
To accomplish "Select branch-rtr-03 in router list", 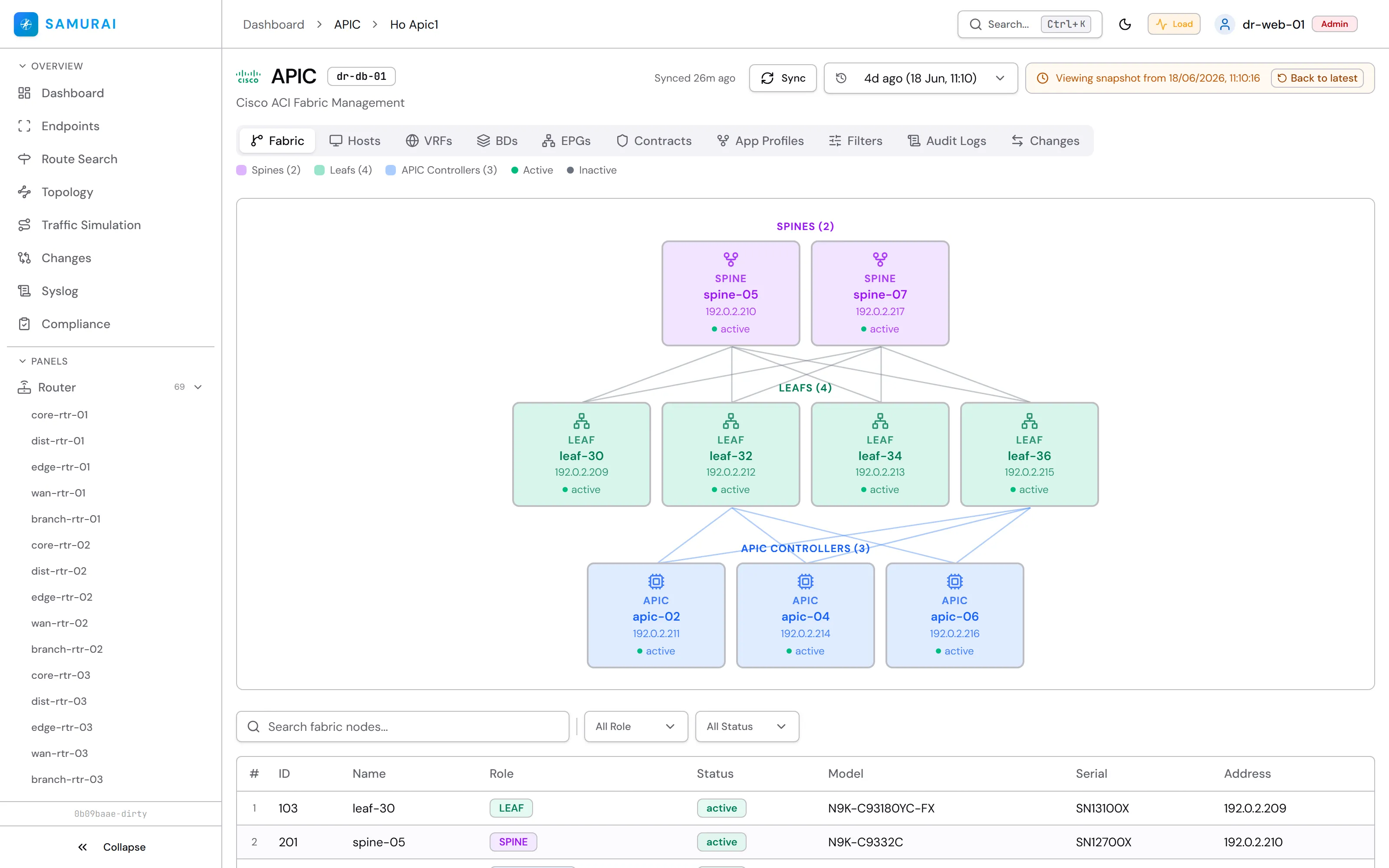I will [67, 779].
